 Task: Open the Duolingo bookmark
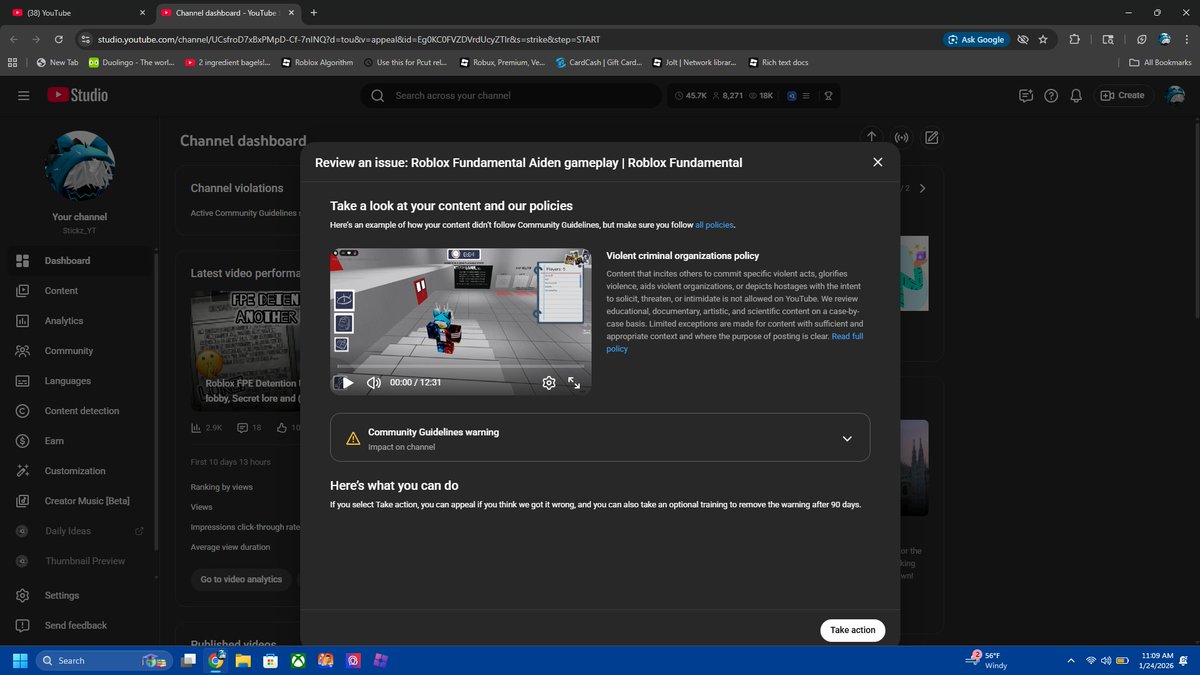[x=132, y=62]
